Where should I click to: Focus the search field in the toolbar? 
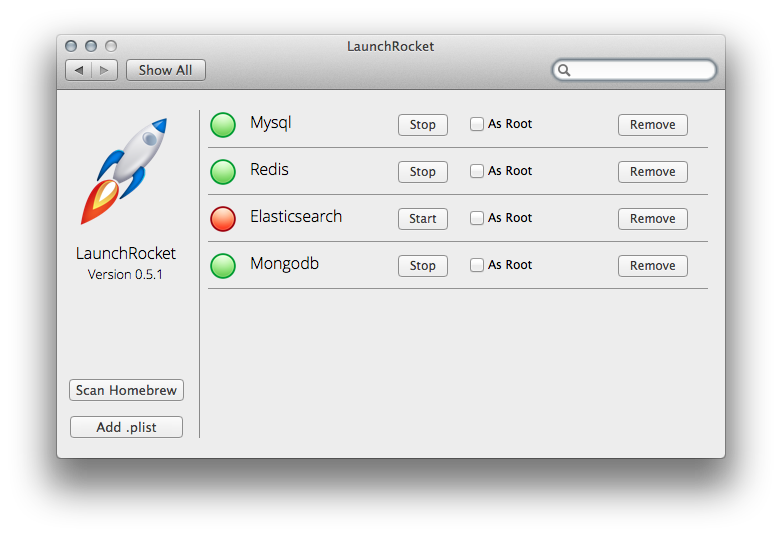634,70
